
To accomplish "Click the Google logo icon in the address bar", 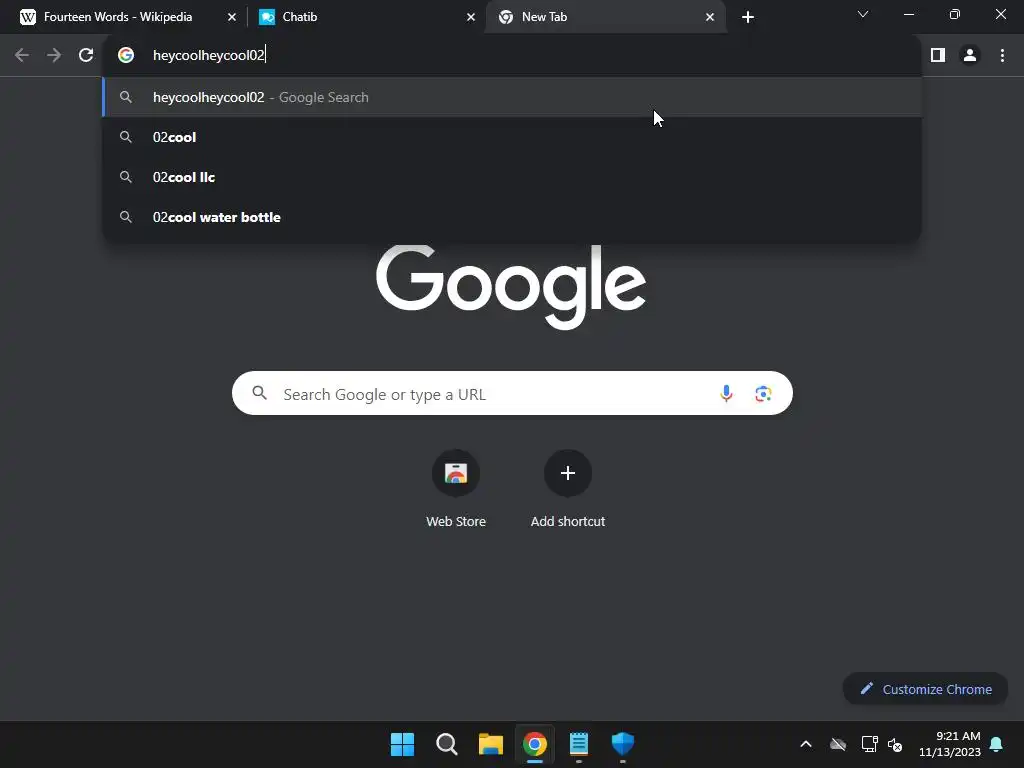I will [x=126, y=55].
